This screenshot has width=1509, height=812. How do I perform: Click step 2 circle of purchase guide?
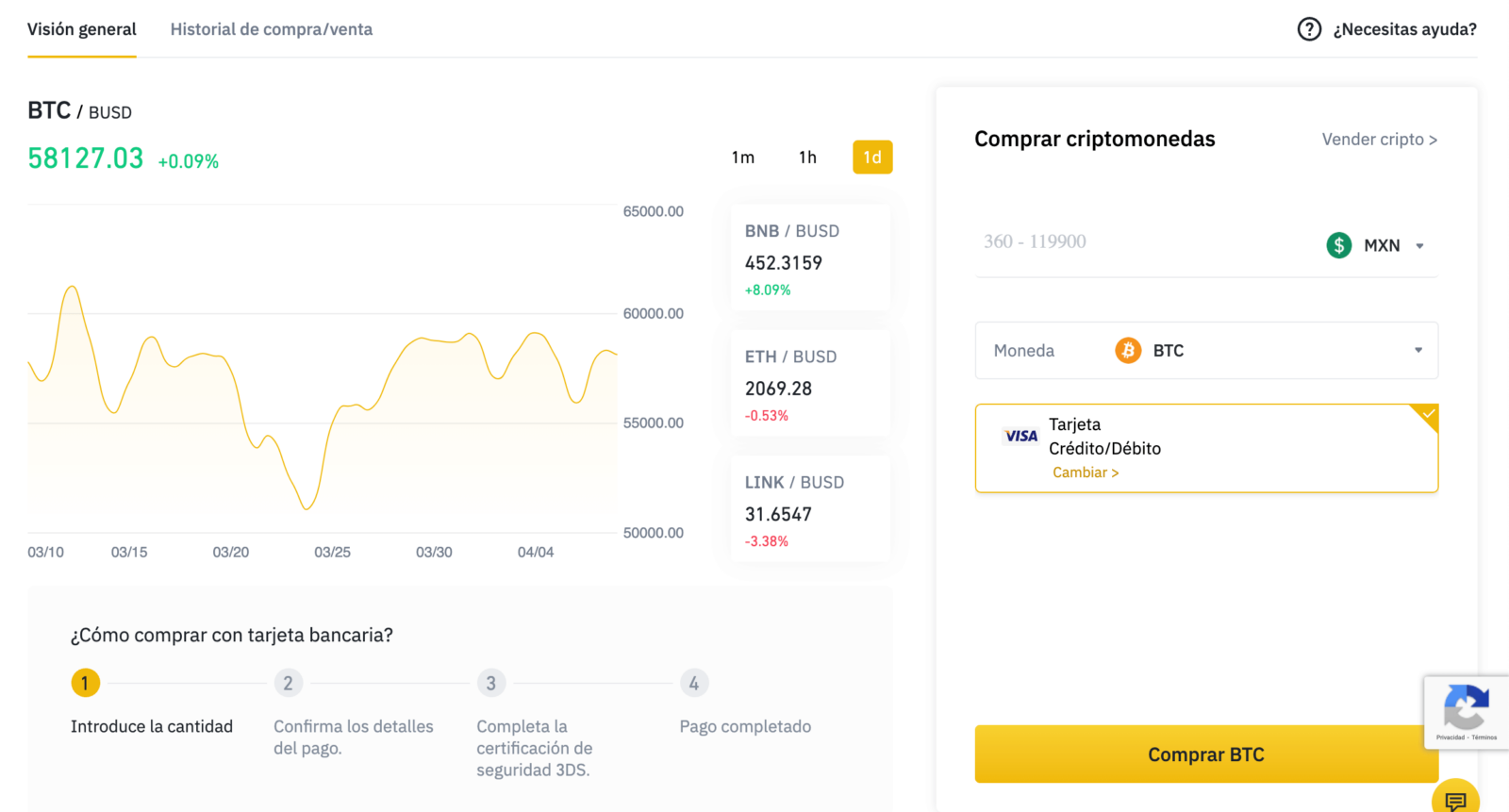[288, 683]
